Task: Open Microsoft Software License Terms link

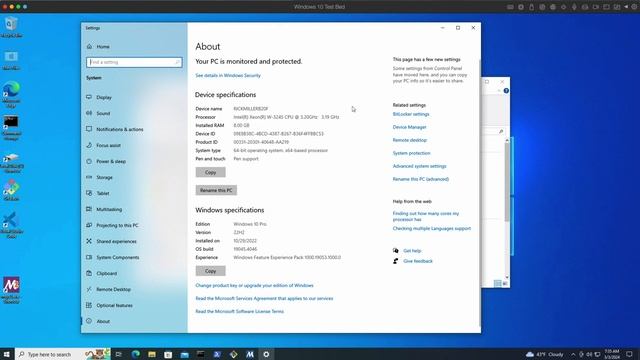Action: [x=239, y=311]
